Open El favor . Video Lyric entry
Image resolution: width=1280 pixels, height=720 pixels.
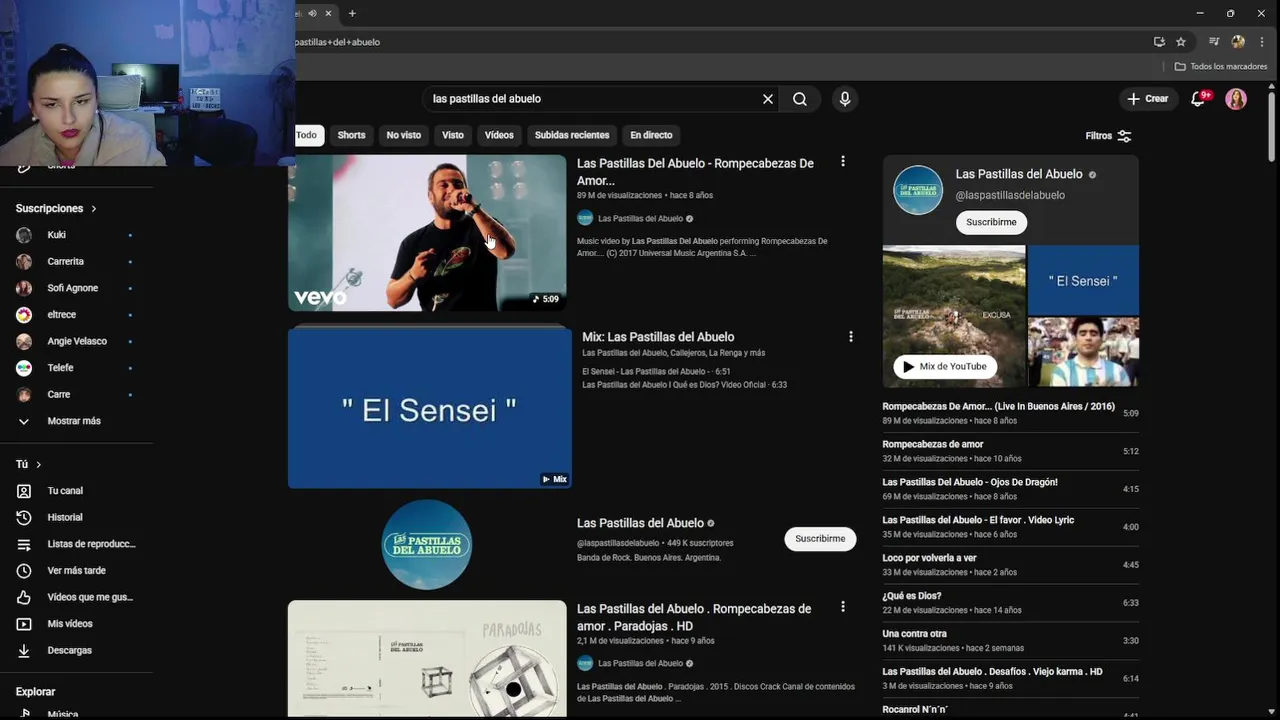click(x=978, y=520)
